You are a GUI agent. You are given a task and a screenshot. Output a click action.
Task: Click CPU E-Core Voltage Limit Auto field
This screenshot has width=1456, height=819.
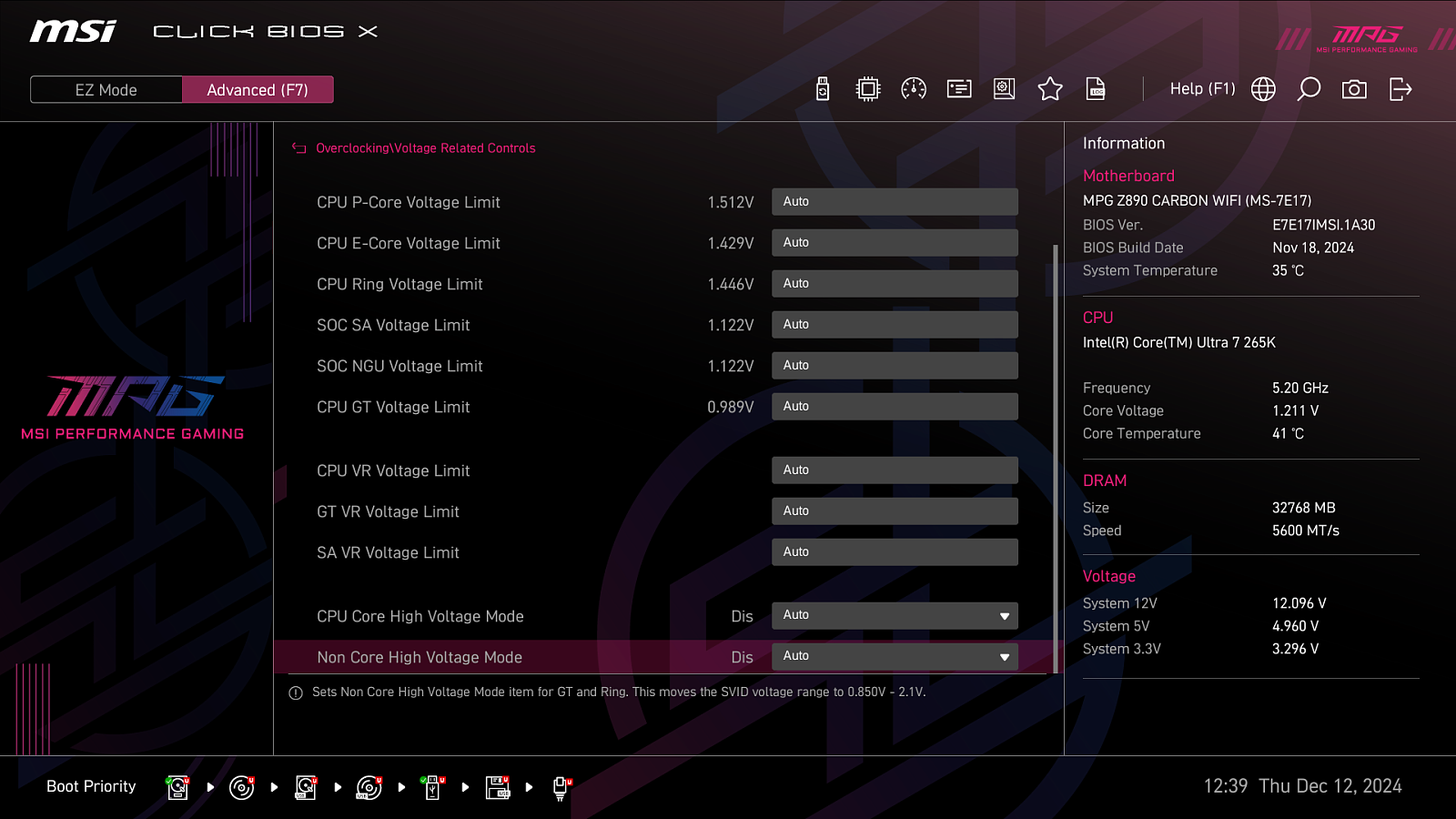pos(895,243)
